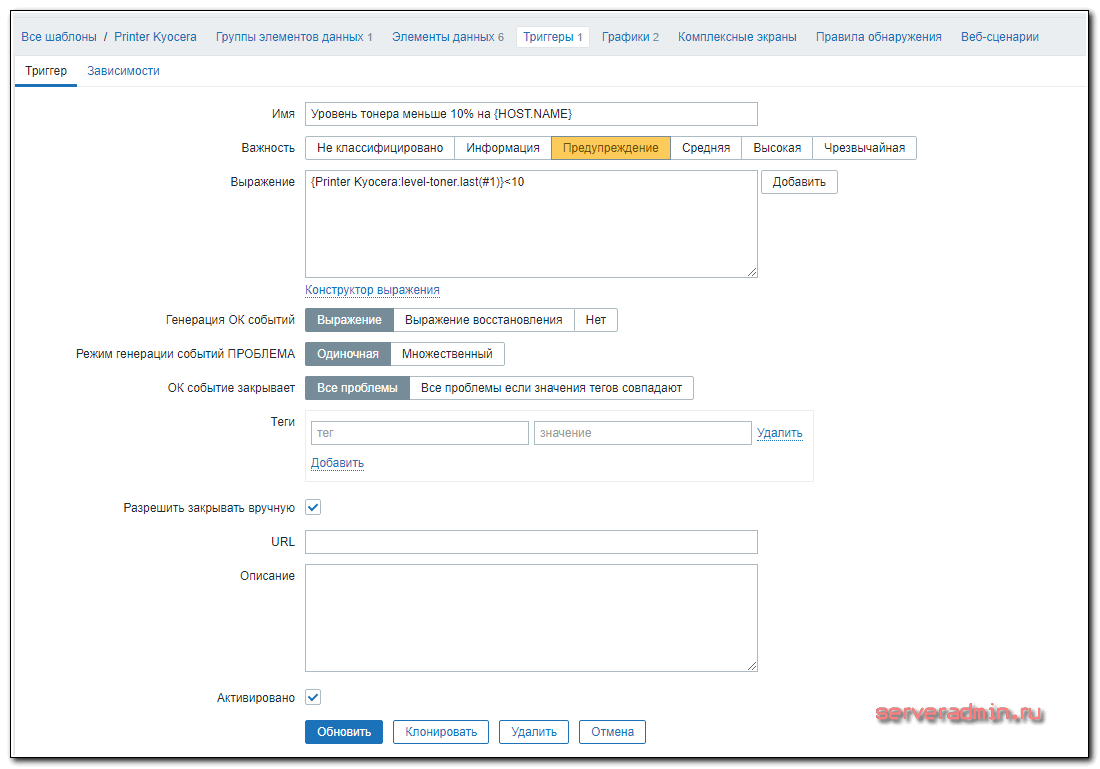Switch to 'Выражение восстановления' OK event mode

[x=484, y=320]
